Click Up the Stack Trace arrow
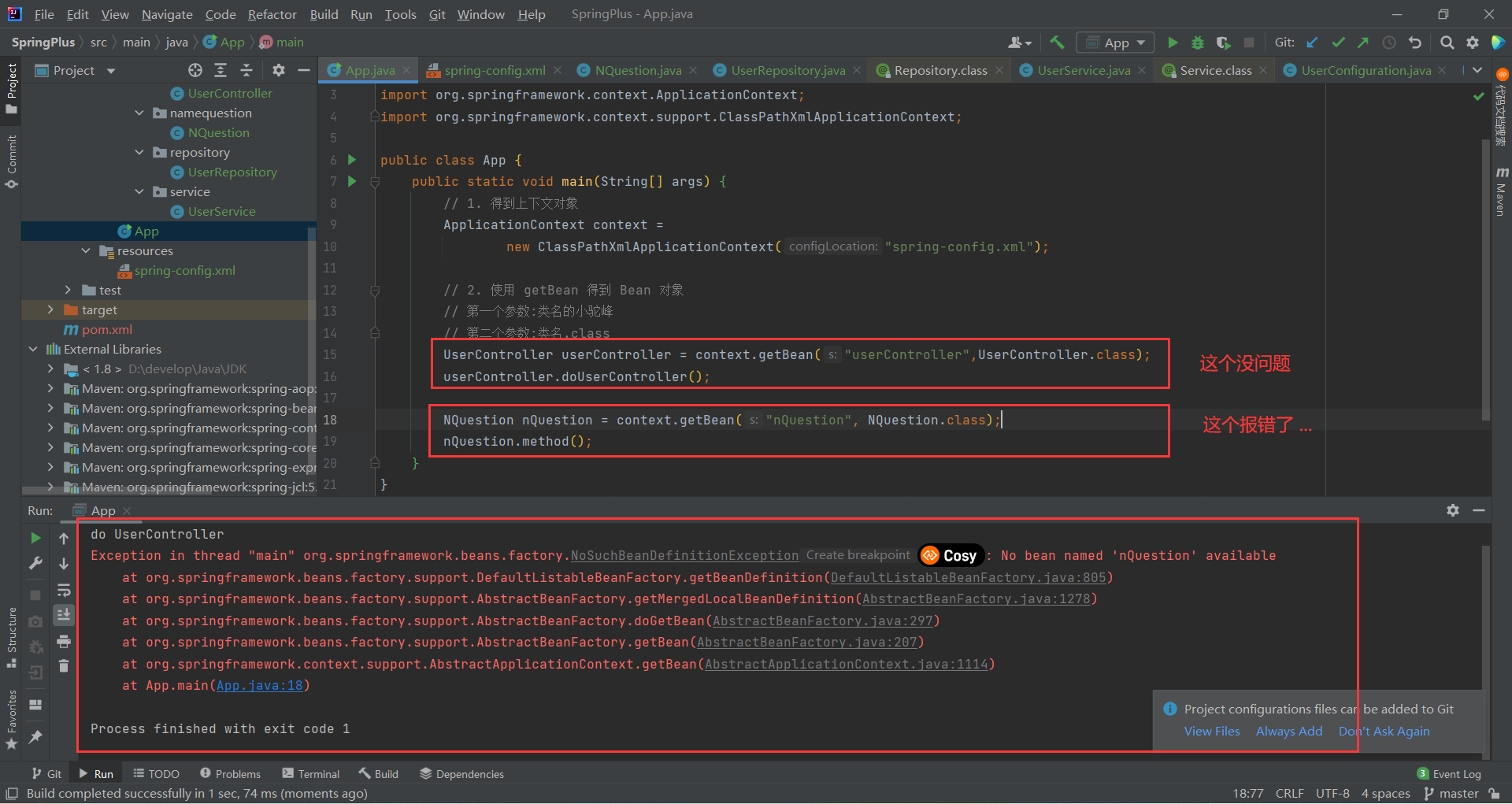 pos(64,538)
